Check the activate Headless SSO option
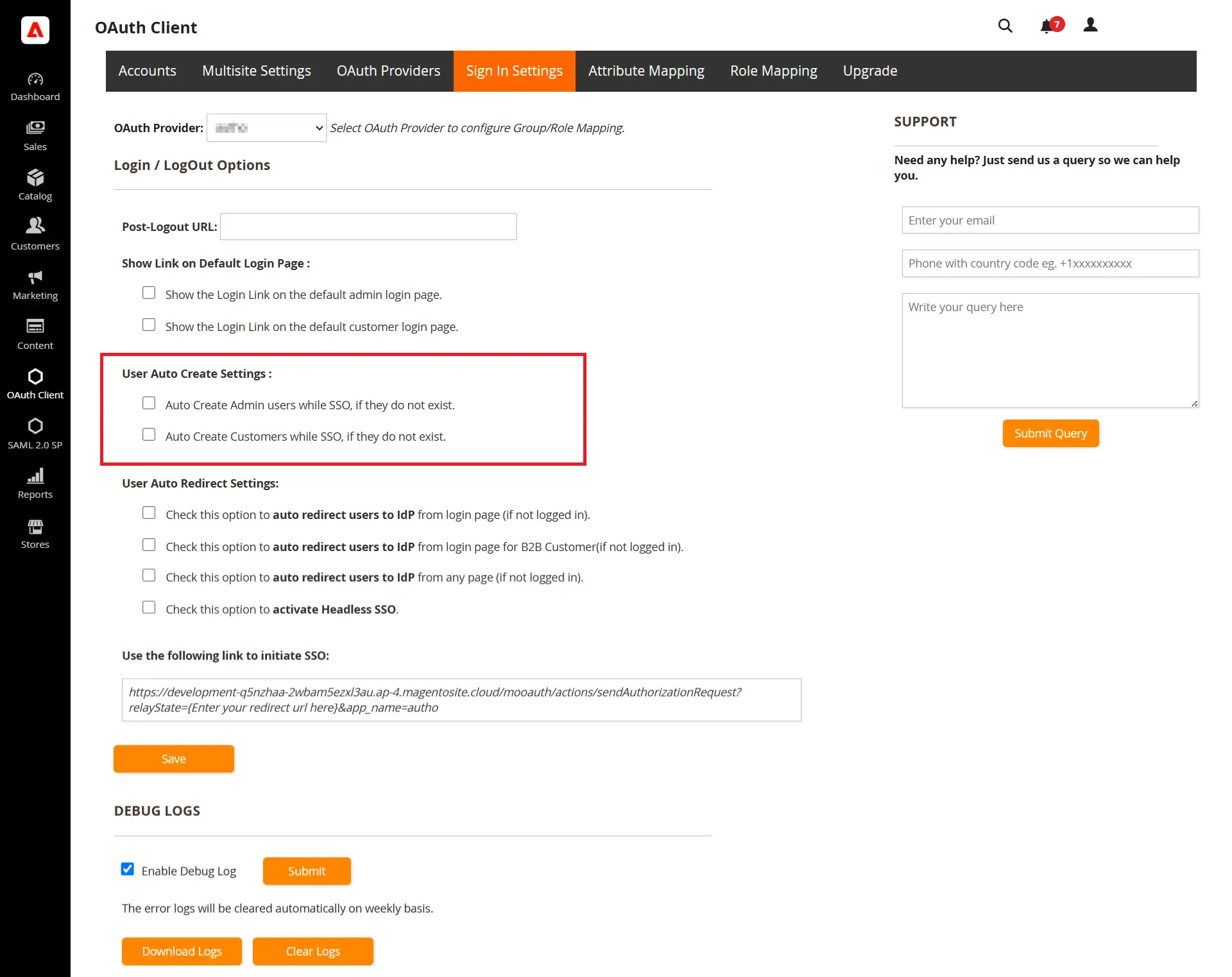 pos(149,607)
